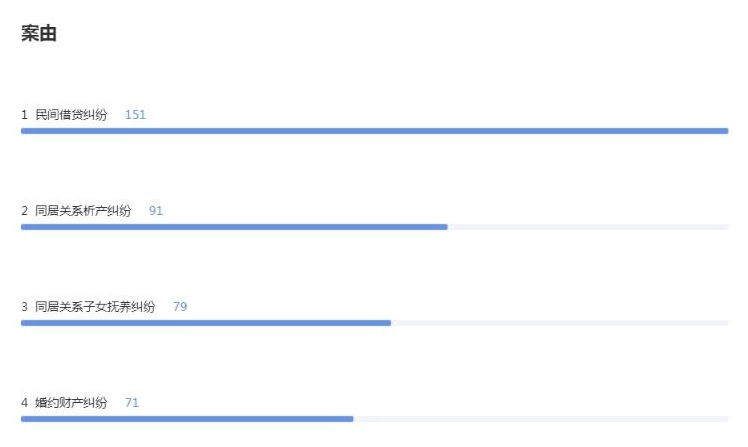Click the grey remainder of 婚约财产纠纷 bar
748x447 pixels.
(x=541, y=419)
